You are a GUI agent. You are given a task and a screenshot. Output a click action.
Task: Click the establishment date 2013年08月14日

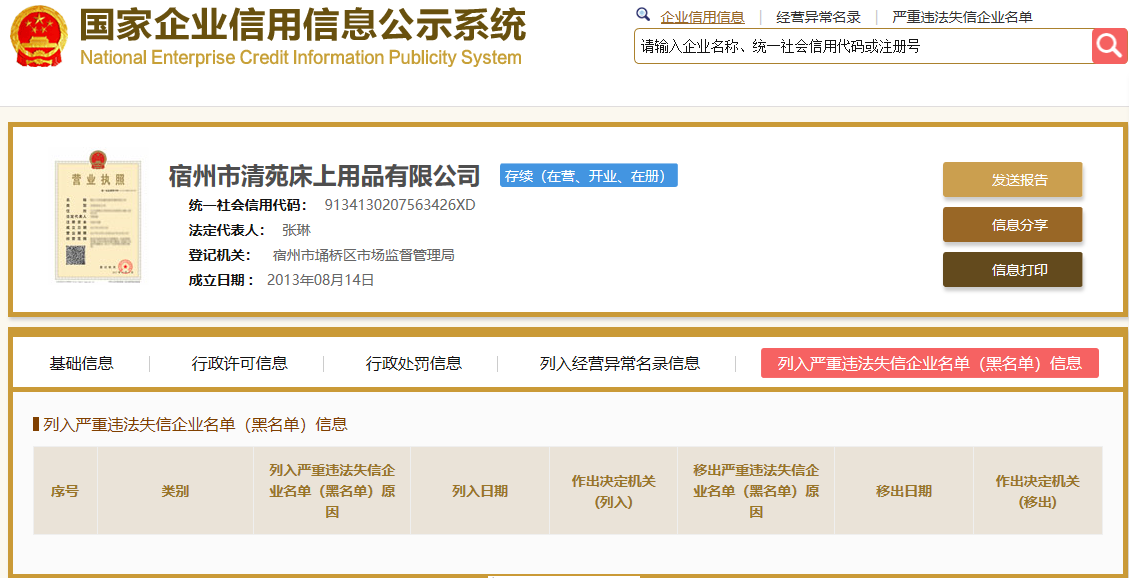(320, 280)
